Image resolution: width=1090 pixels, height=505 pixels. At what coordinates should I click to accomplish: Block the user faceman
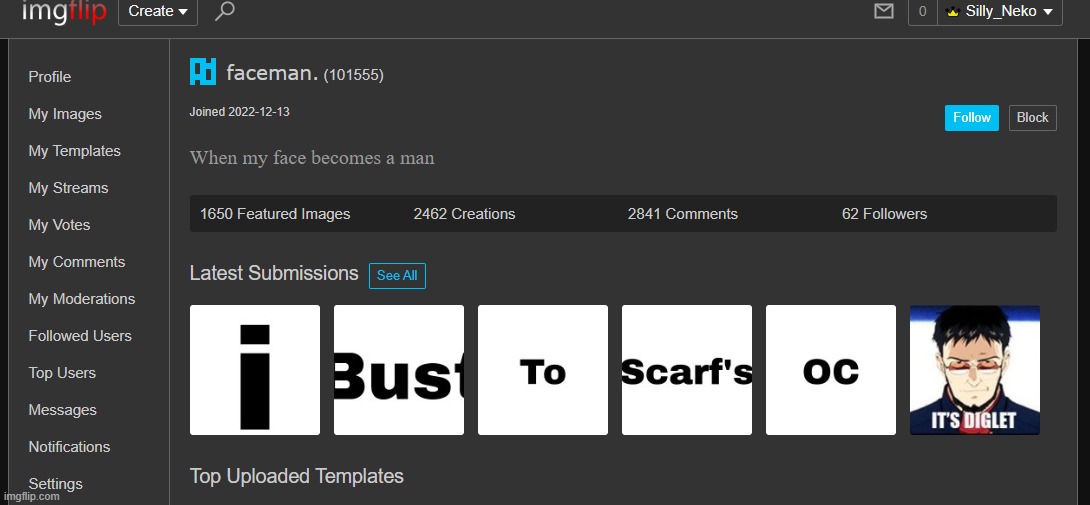click(1032, 118)
